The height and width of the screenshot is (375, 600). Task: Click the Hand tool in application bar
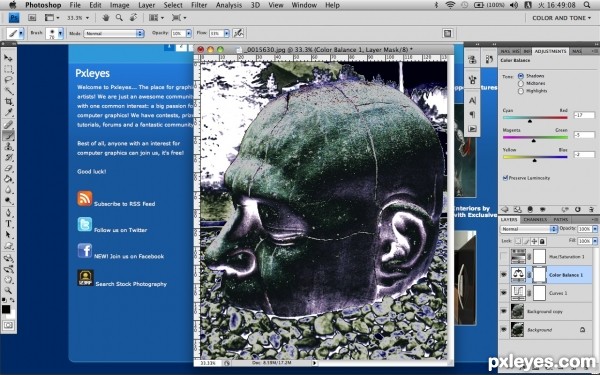pyautogui.click(x=106, y=18)
